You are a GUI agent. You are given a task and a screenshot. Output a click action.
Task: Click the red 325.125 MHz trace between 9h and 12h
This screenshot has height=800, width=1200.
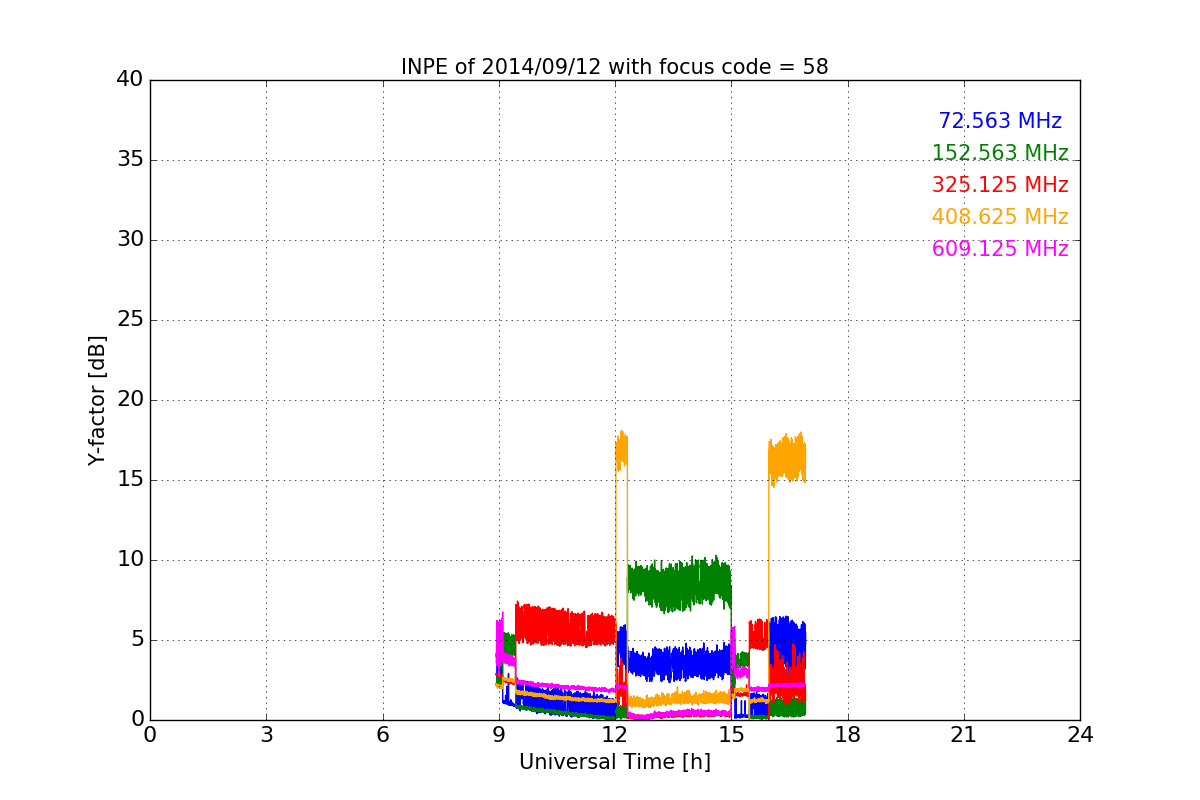pyautogui.click(x=565, y=626)
